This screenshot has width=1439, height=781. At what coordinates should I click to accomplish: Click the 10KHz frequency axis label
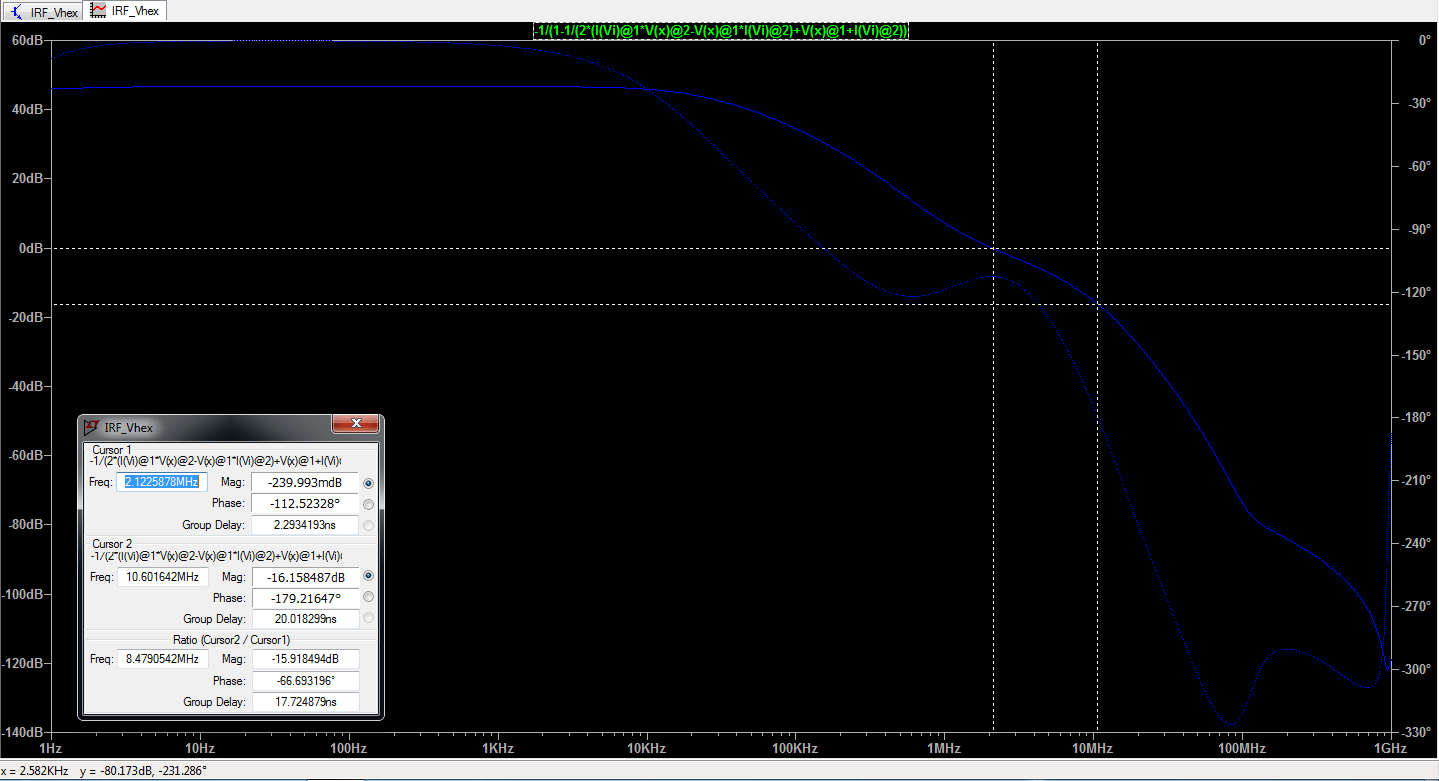tap(646, 749)
